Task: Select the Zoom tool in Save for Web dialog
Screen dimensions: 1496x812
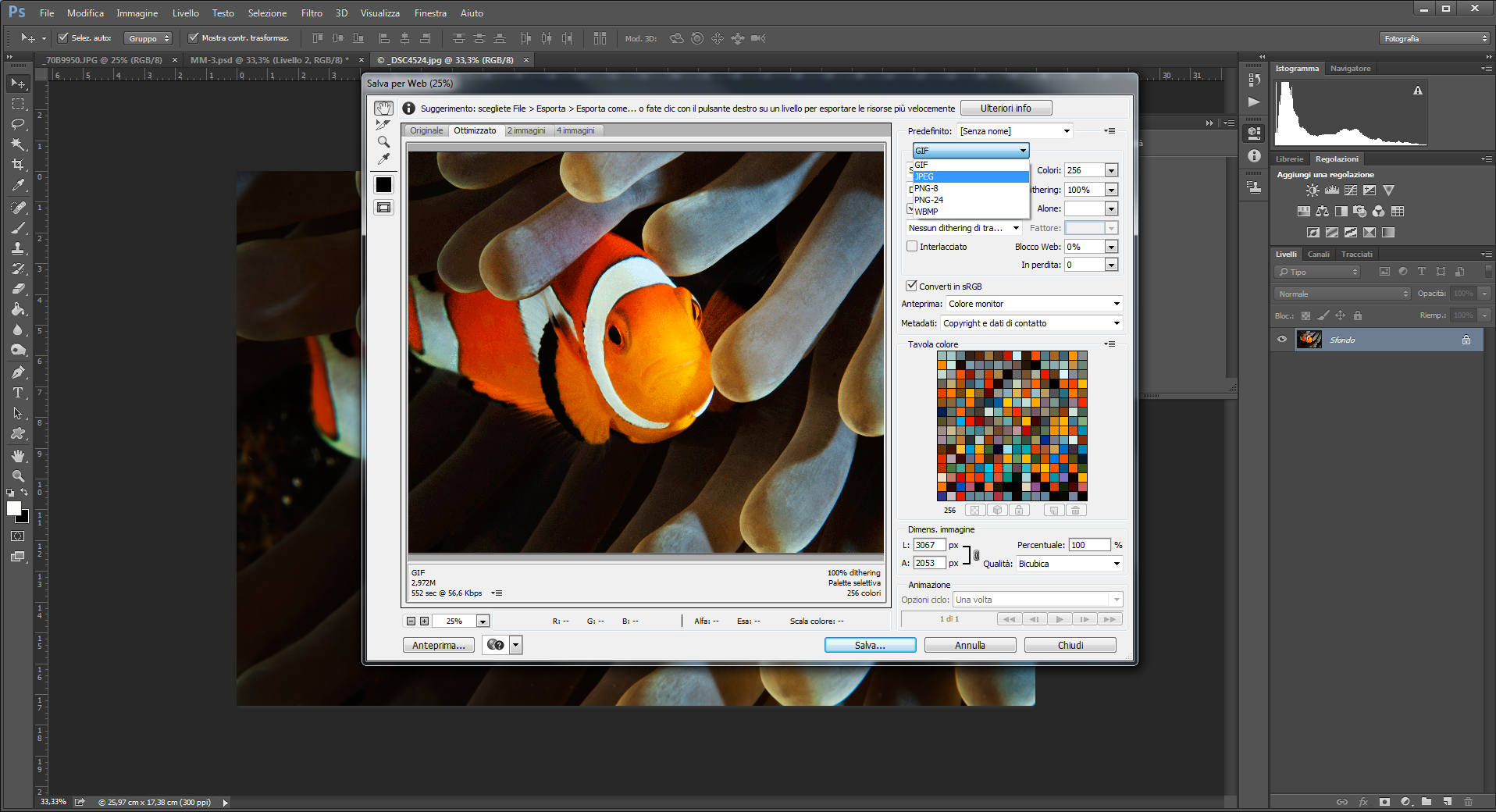Action: pyautogui.click(x=383, y=142)
